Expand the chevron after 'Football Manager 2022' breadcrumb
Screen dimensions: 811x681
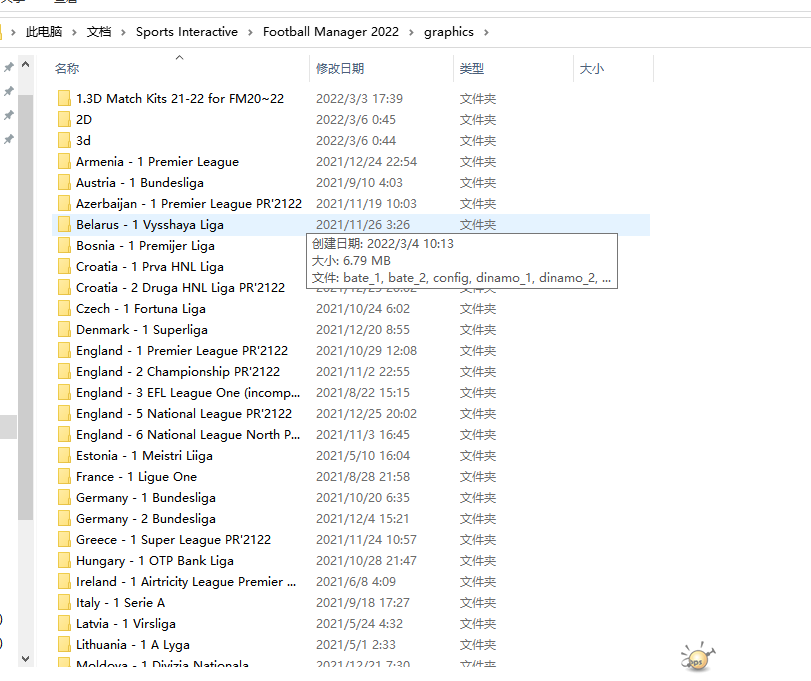coord(411,32)
